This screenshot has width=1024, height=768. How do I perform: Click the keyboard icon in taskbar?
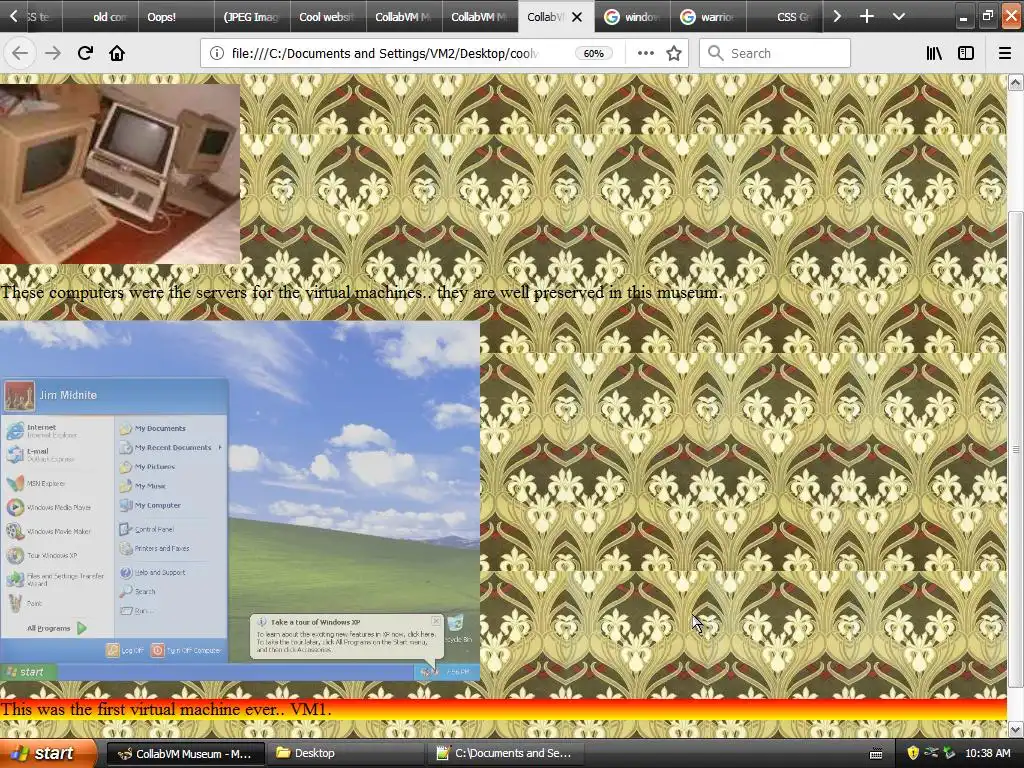pyautogui.click(x=876, y=754)
